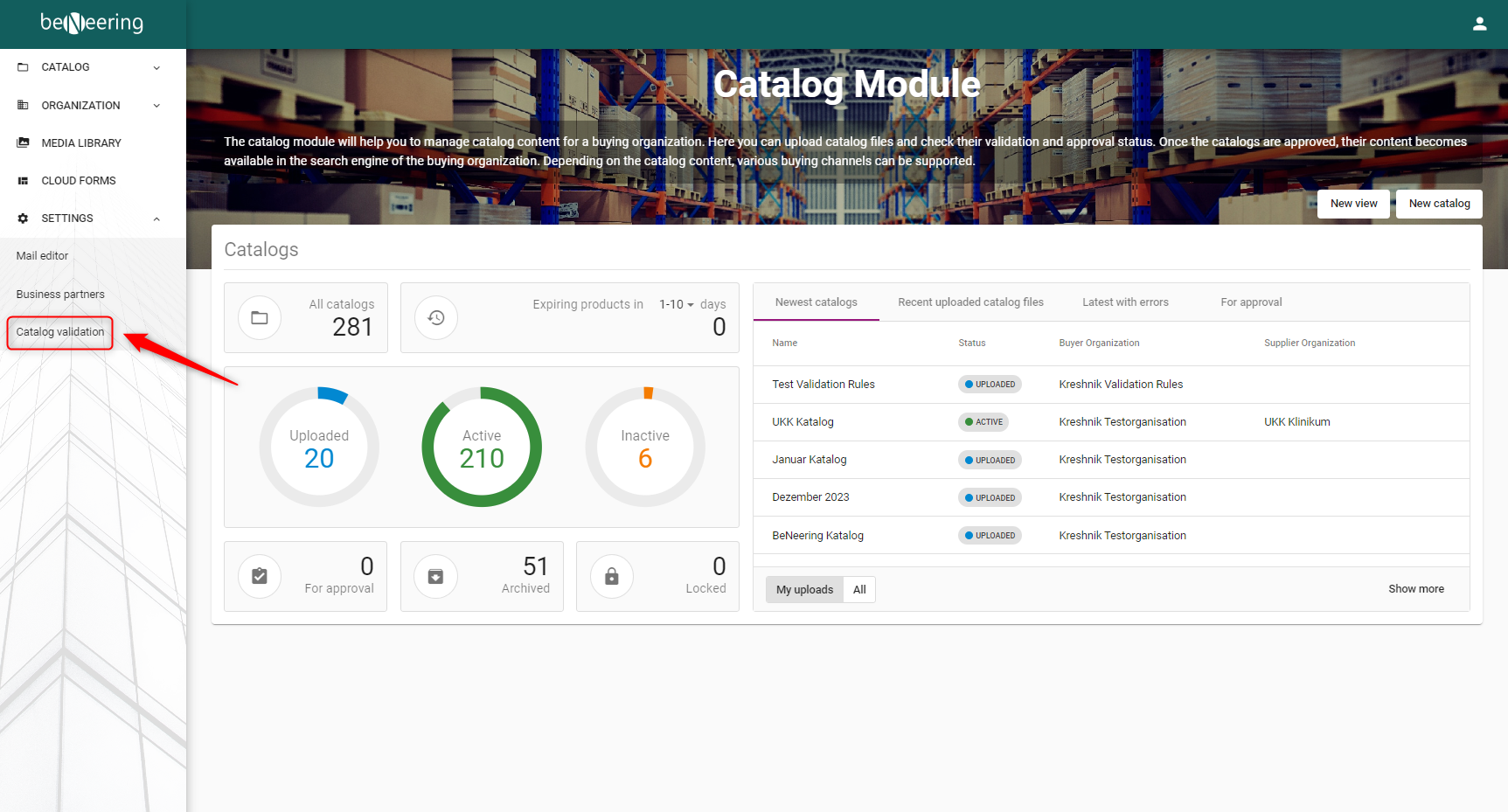Click the Supplier Organization column header
1508x812 pixels.
(1310, 344)
